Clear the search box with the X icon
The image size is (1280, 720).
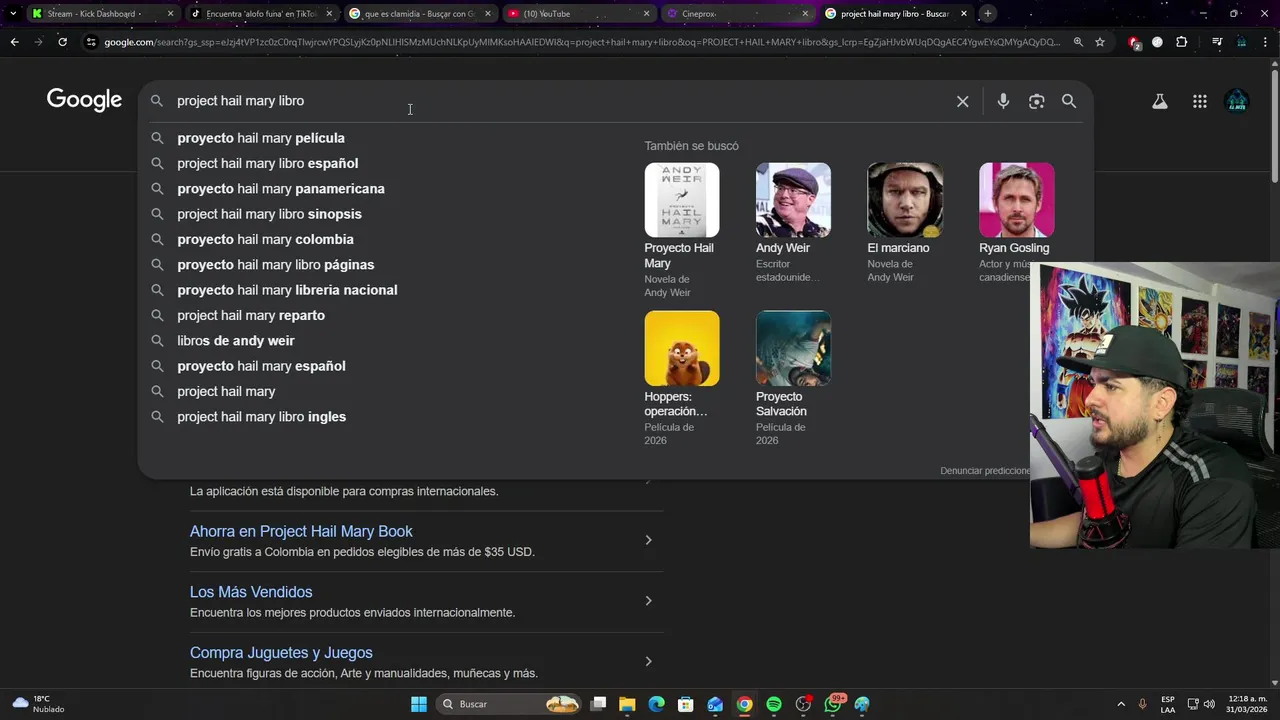(962, 101)
